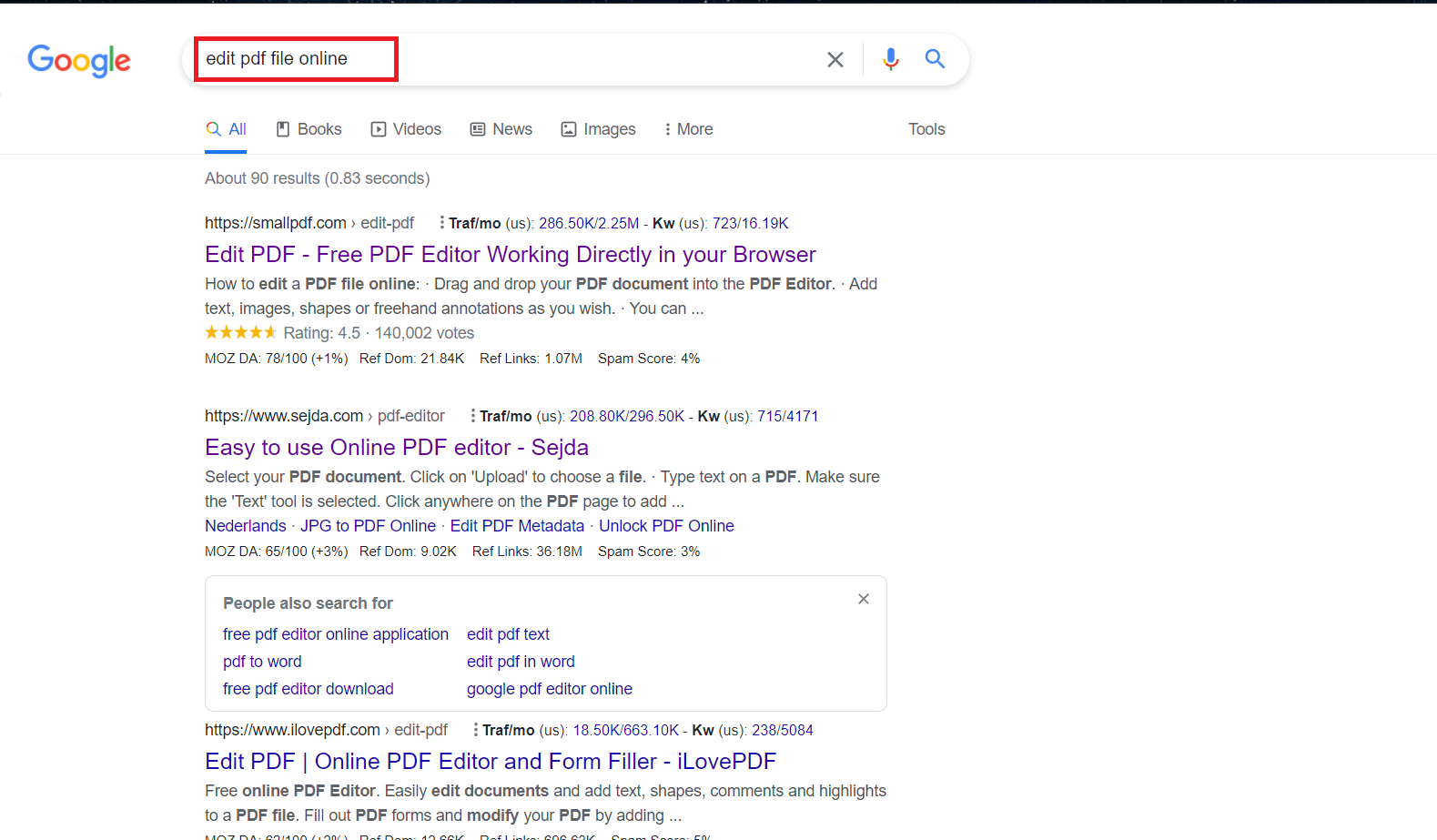Viewport: 1437px width, 840px height.
Task: Start voice search with microphone icon
Action: [891, 59]
